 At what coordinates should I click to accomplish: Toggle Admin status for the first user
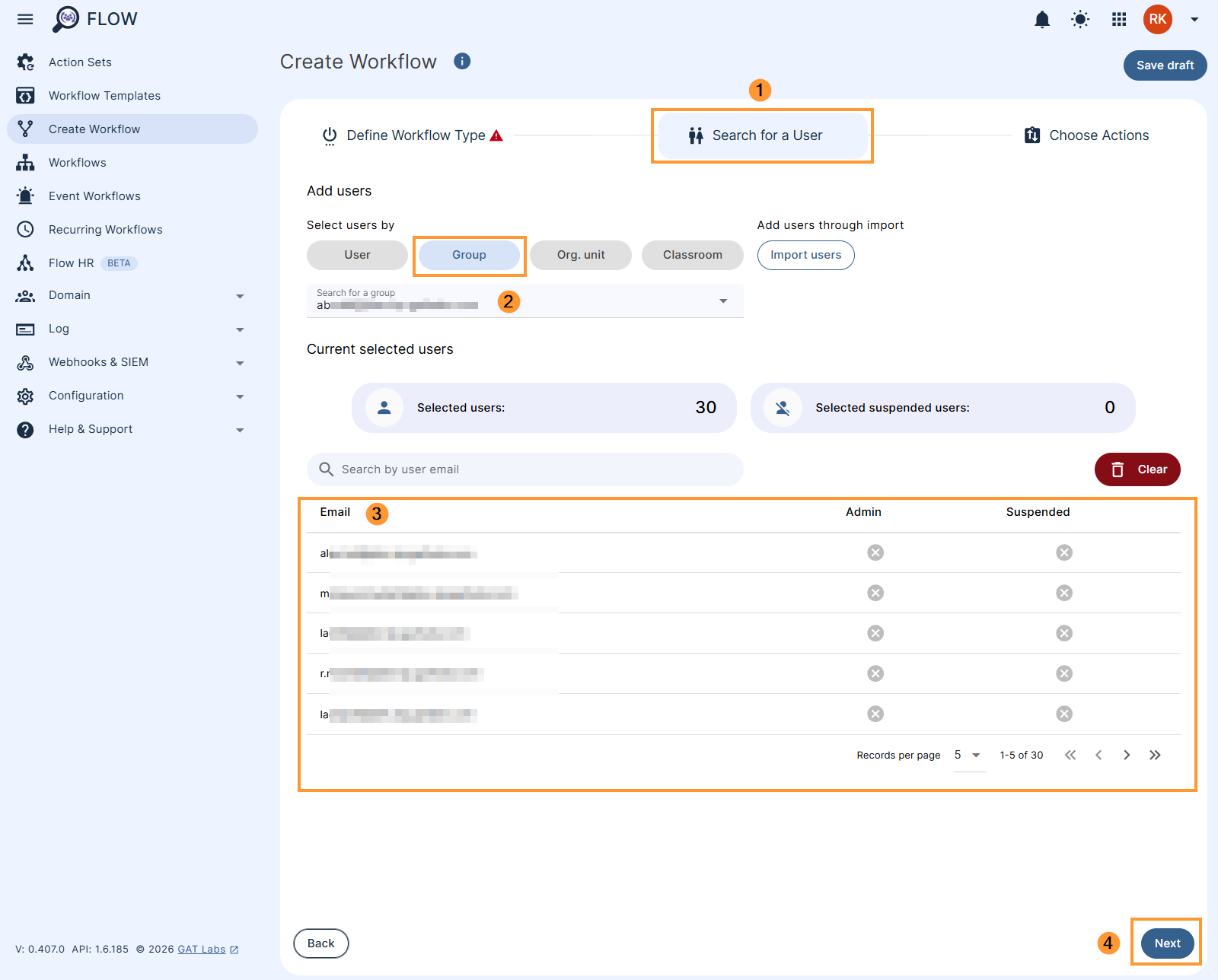(874, 552)
